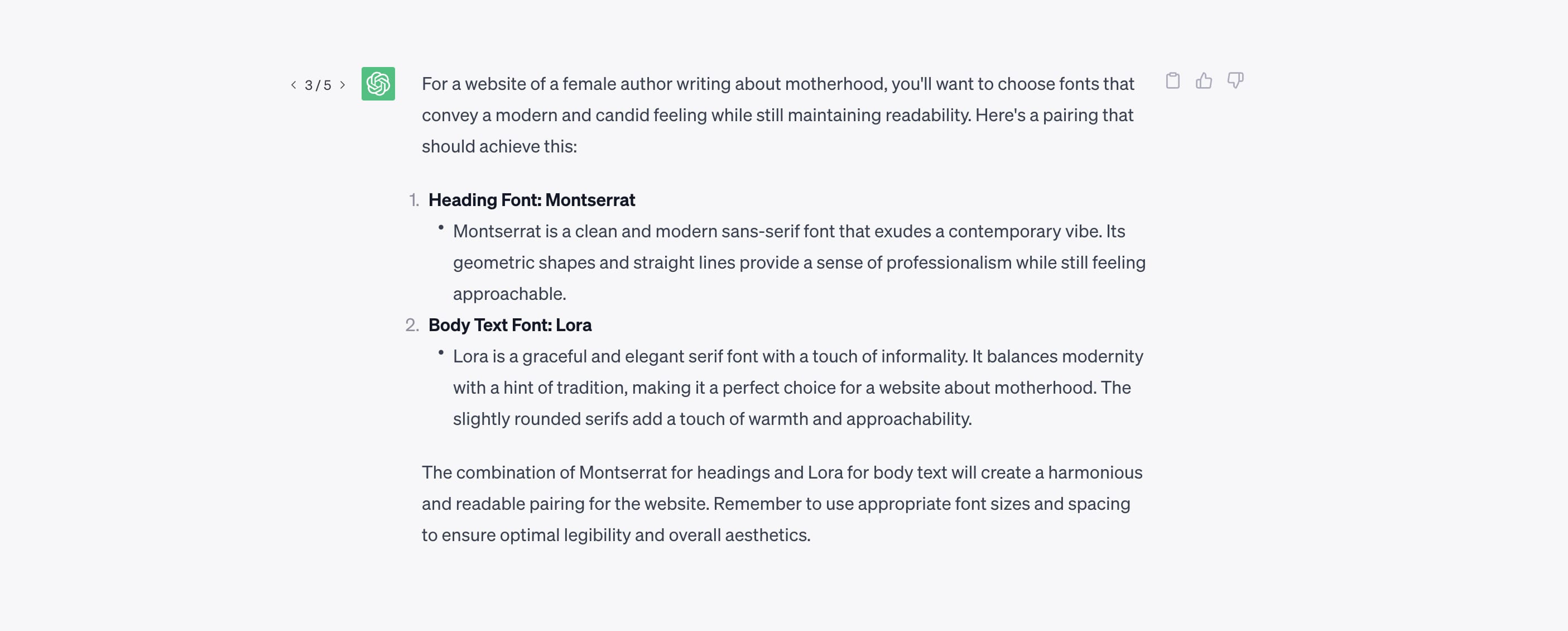1568x631 pixels.
Task: Go to previous response with left chevron
Action: point(294,85)
